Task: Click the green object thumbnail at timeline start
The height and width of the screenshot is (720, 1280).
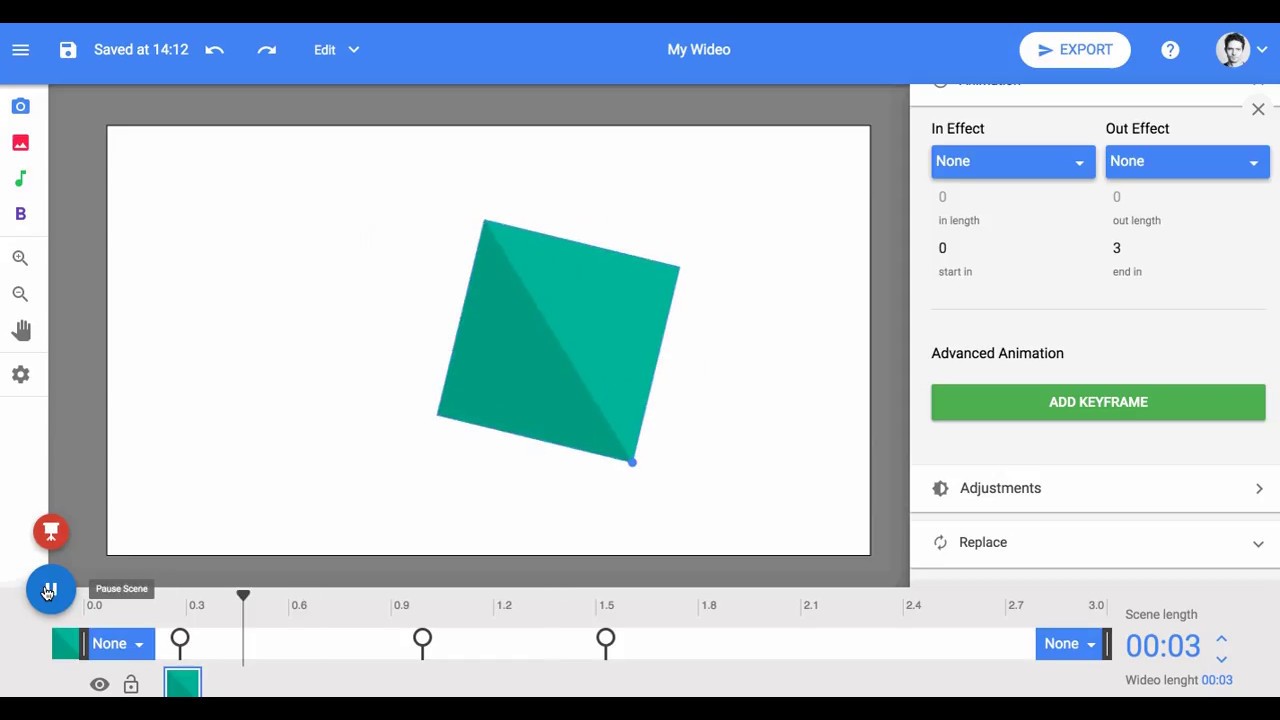Action: click(x=66, y=644)
